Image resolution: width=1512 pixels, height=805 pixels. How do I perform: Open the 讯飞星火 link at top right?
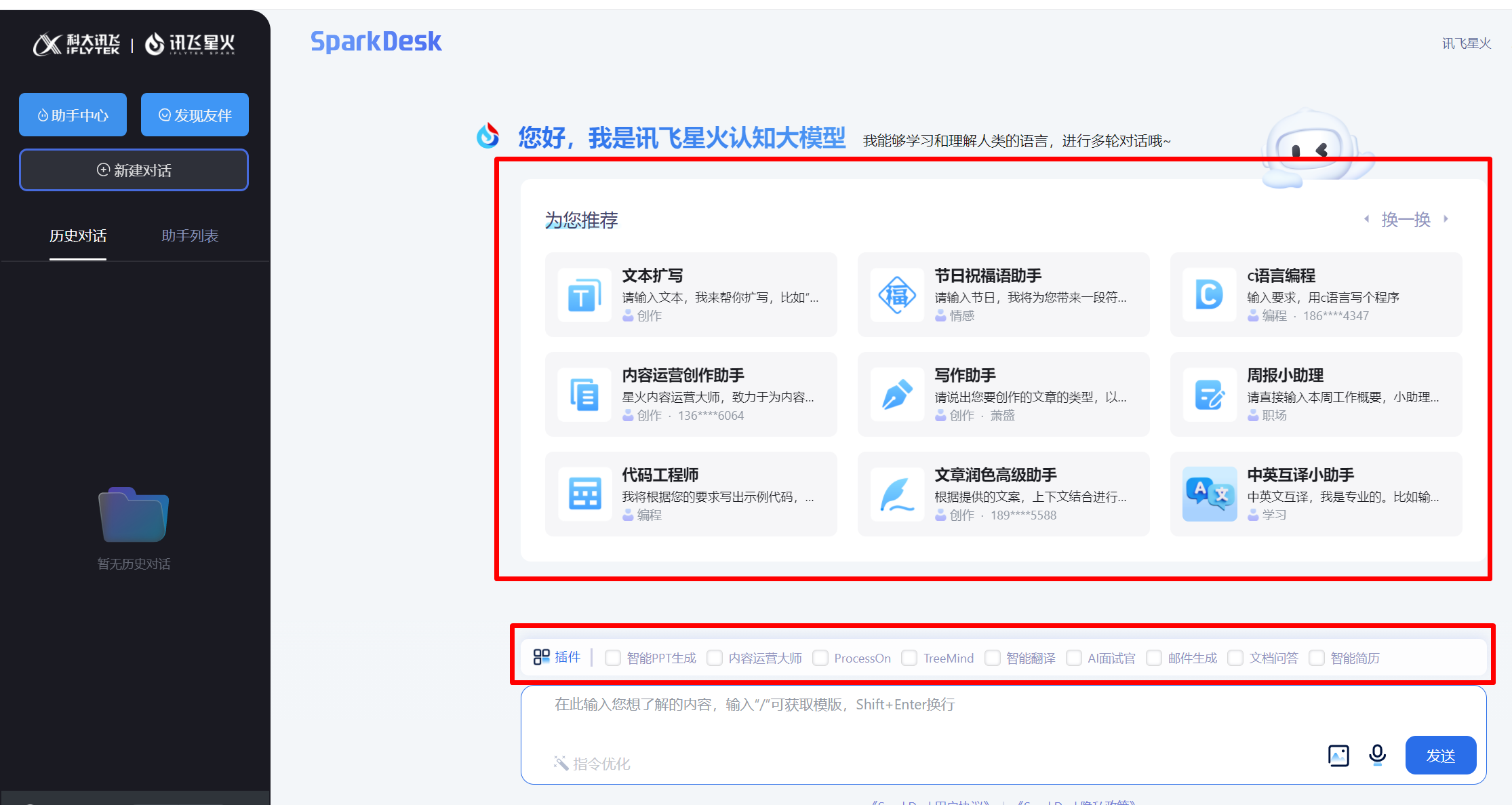(1466, 43)
